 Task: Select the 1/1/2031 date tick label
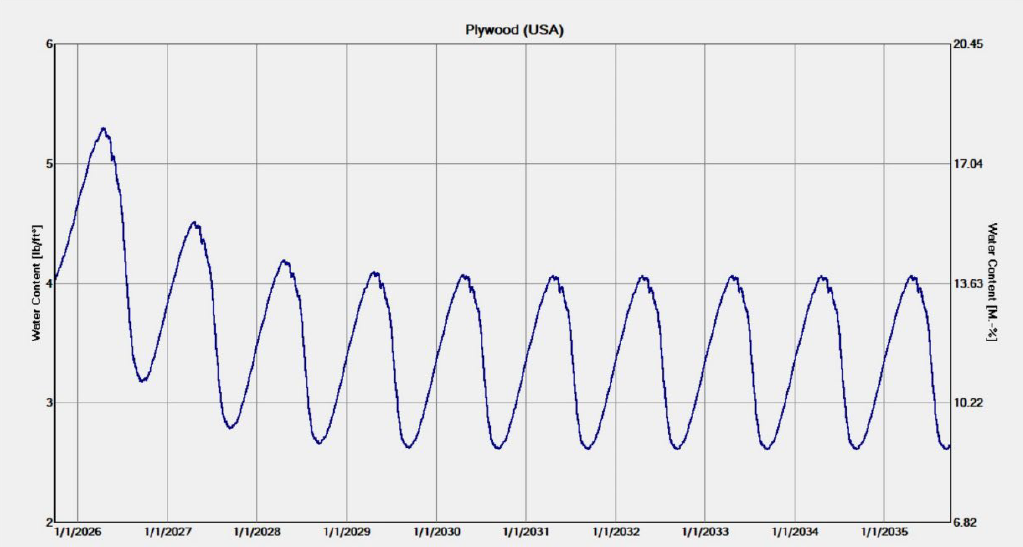[526, 533]
